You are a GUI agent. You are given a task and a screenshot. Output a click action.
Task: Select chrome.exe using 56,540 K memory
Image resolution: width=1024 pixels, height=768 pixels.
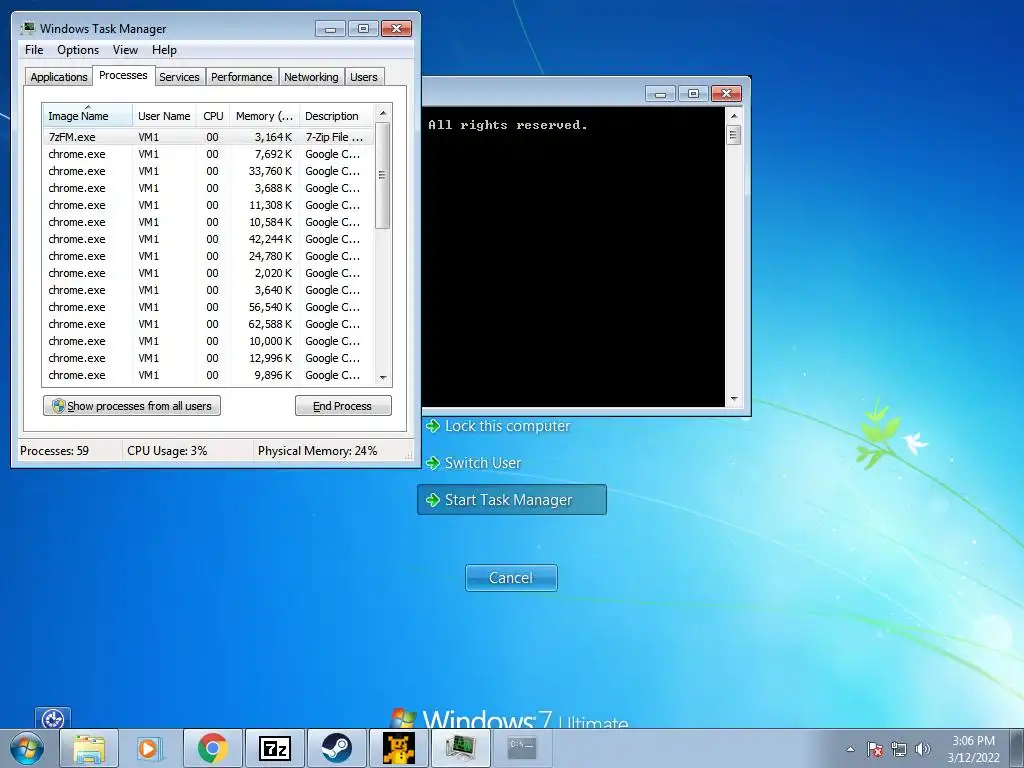click(x=208, y=307)
